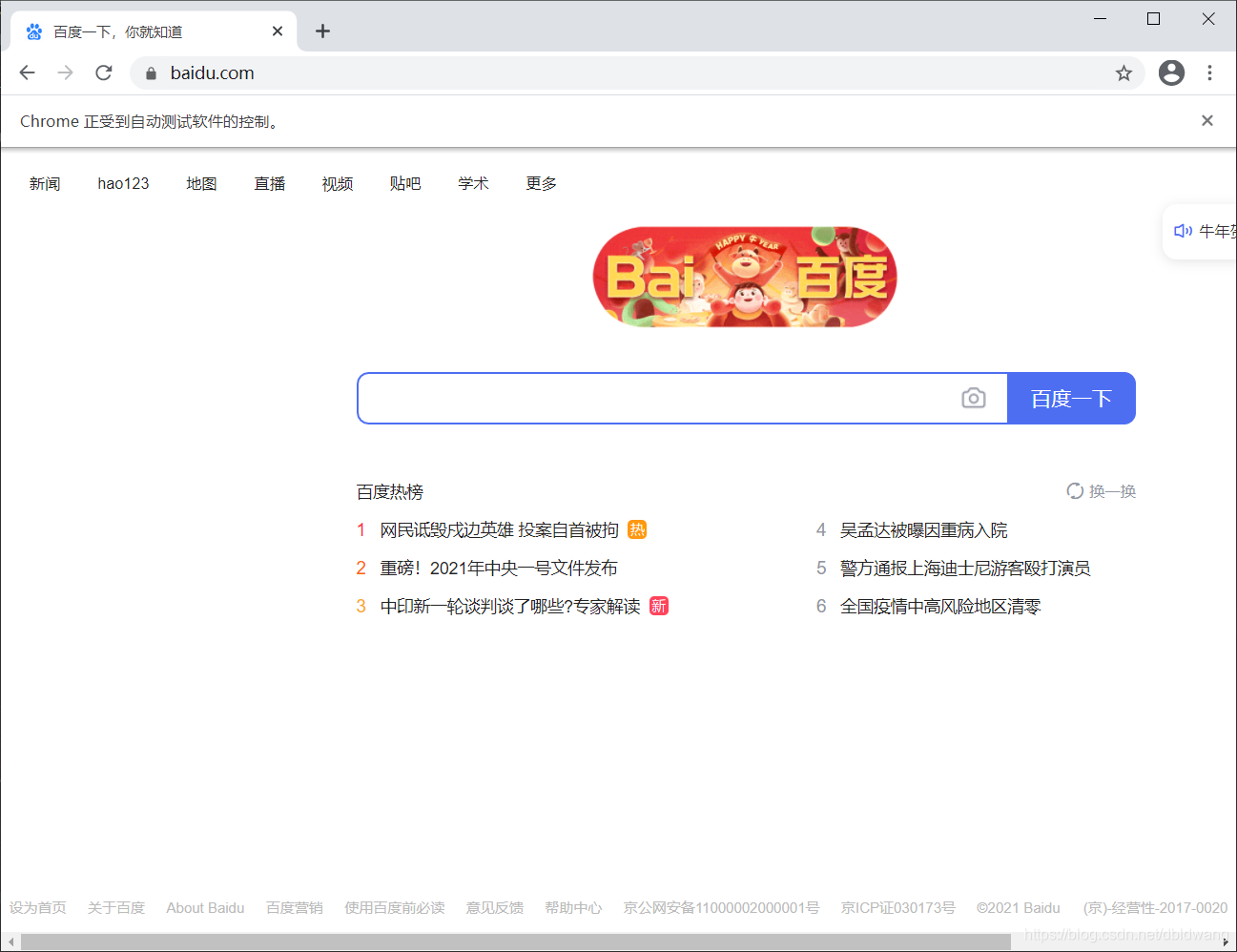Open hot item 全国疫情中高风险地区清零

tap(940, 606)
